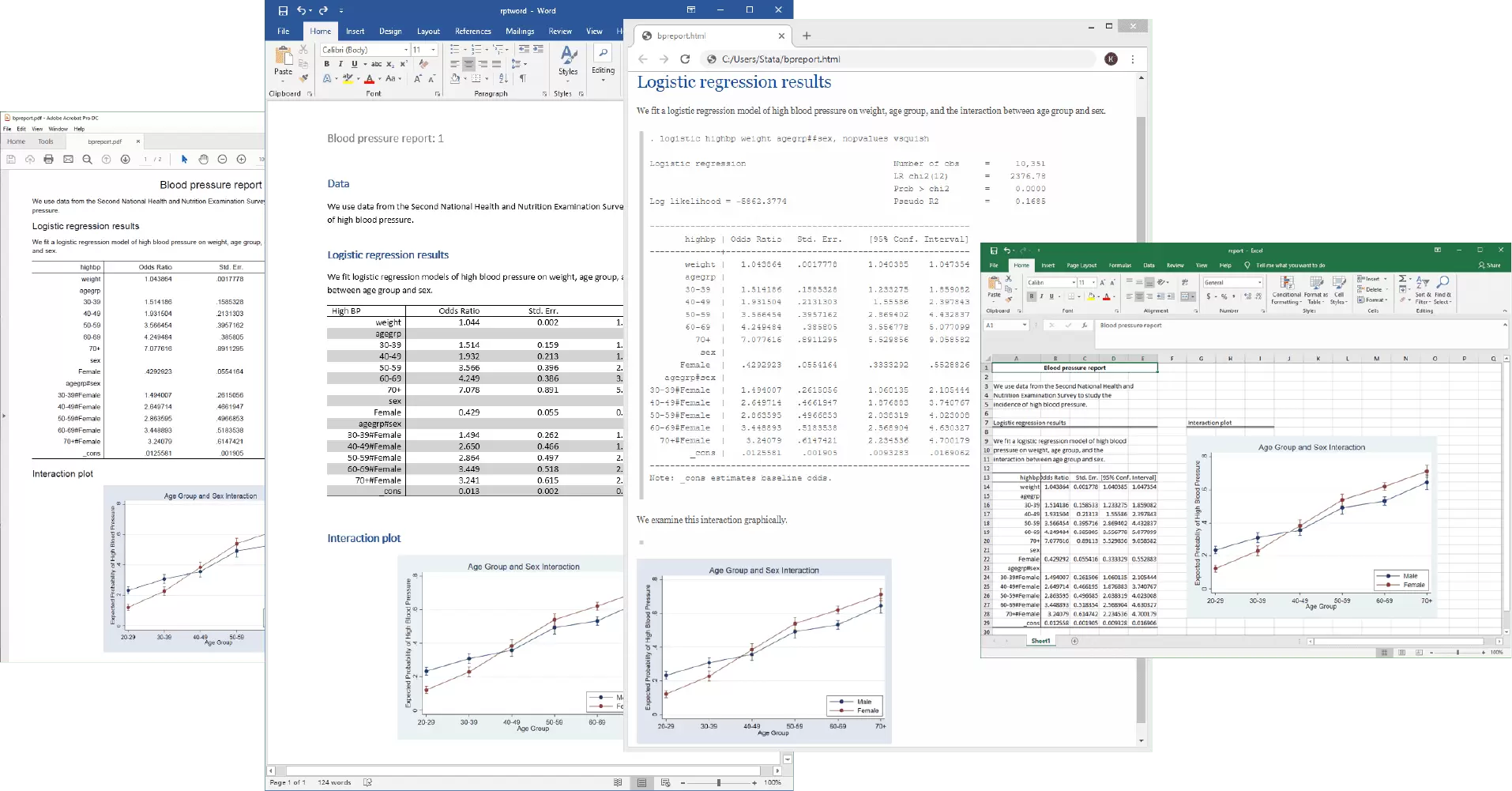Open the Calibri font dropdown in Excel
Image resolution: width=1512 pixels, height=791 pixels.
(1074, 282)
